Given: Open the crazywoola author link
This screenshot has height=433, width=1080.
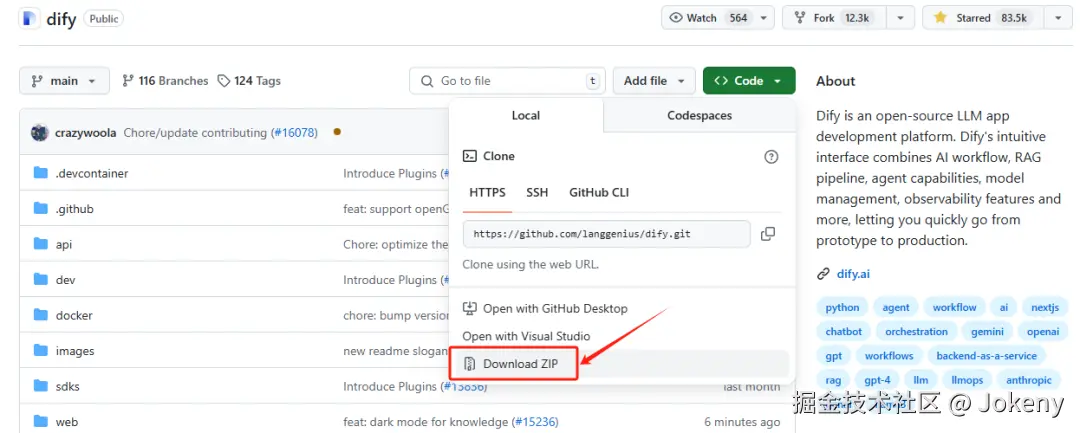Looking at the screenshot, I should [85, 132].
